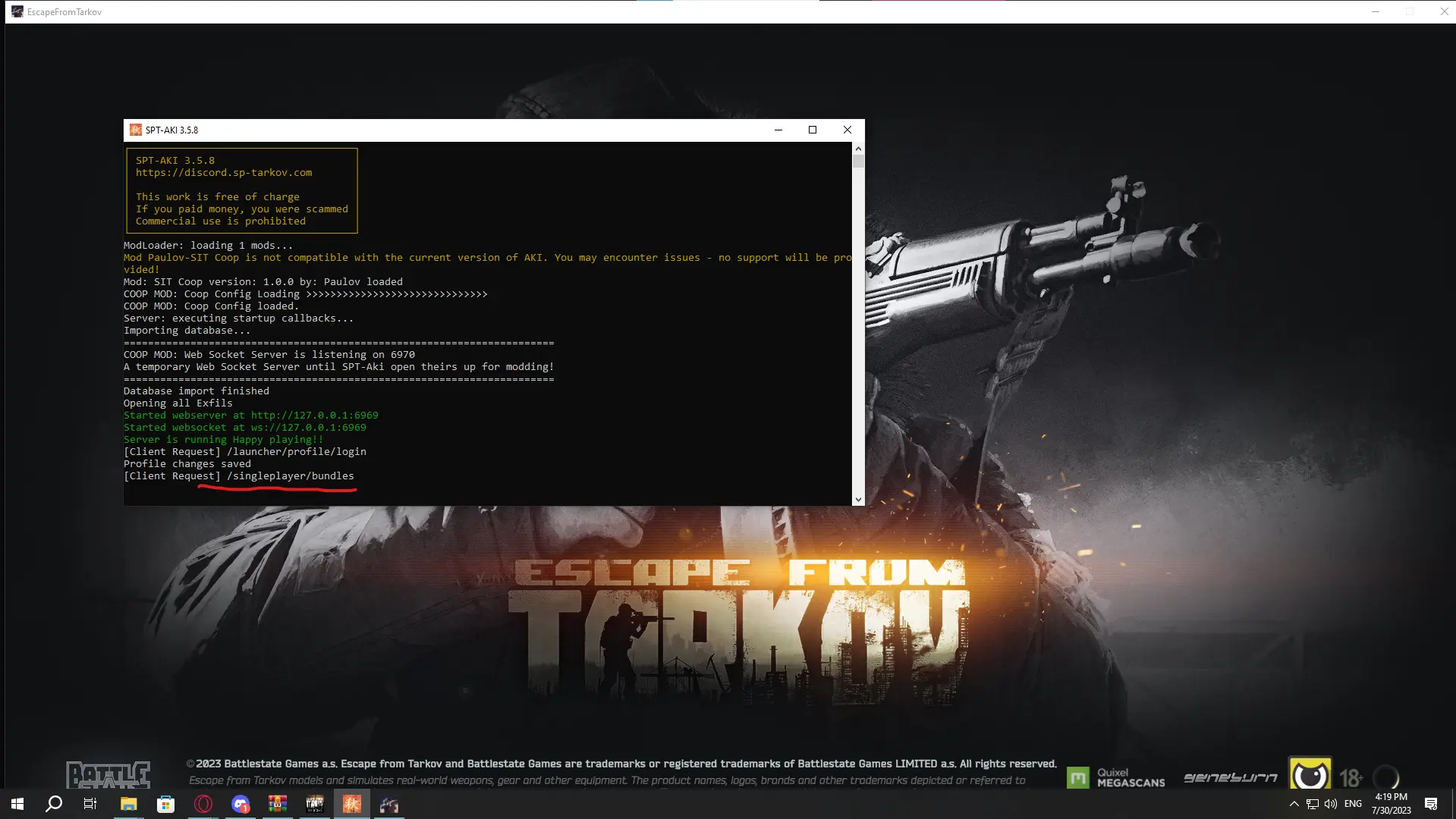Open clock and calendar showing 4:19 PM
Screen dimensions: 1456x819
(1391, 804)
